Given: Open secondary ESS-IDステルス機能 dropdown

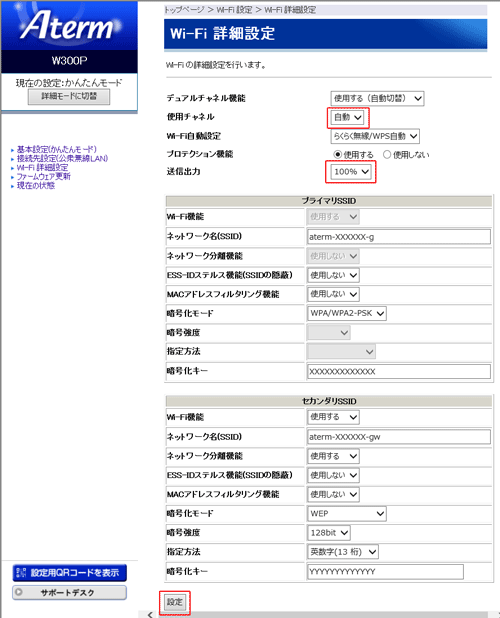Looking at the screenshot, I should click(333, 475).
